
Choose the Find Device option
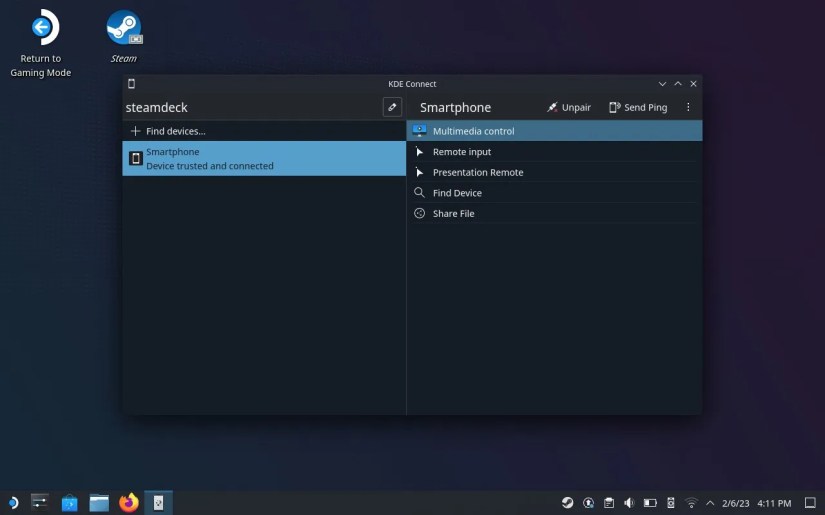coord(554,193)
